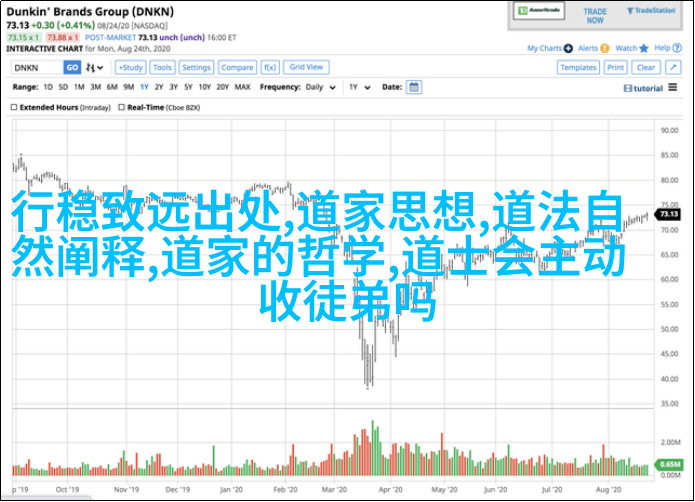Open the Help link
Screen dimensions: 695x502
click(663, 48)
